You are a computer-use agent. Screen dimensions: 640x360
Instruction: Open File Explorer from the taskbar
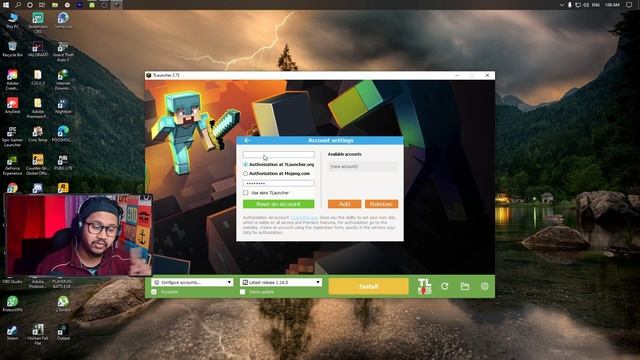tap(55, 5)
